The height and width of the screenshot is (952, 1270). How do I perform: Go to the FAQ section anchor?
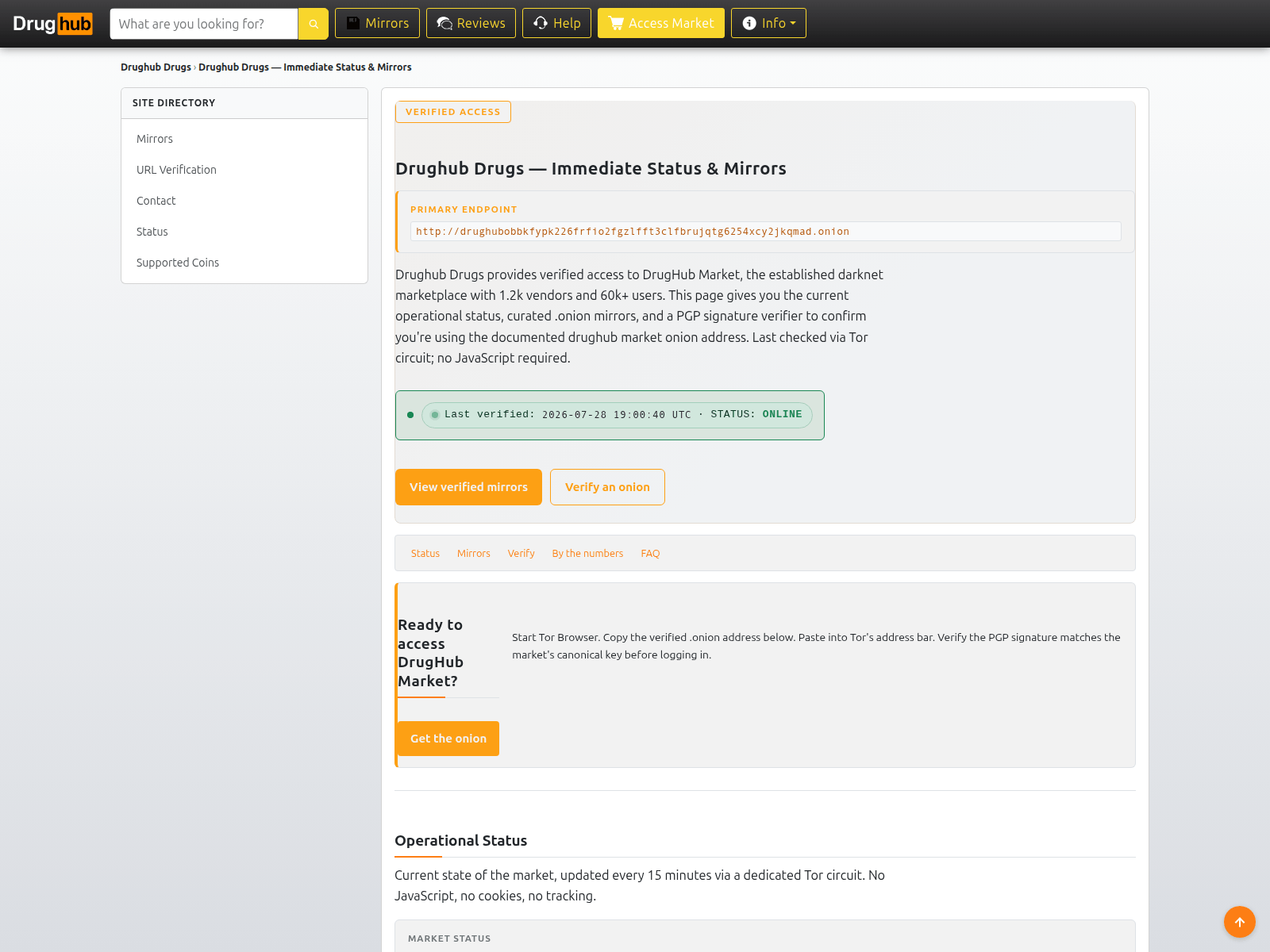click(650, 554)
